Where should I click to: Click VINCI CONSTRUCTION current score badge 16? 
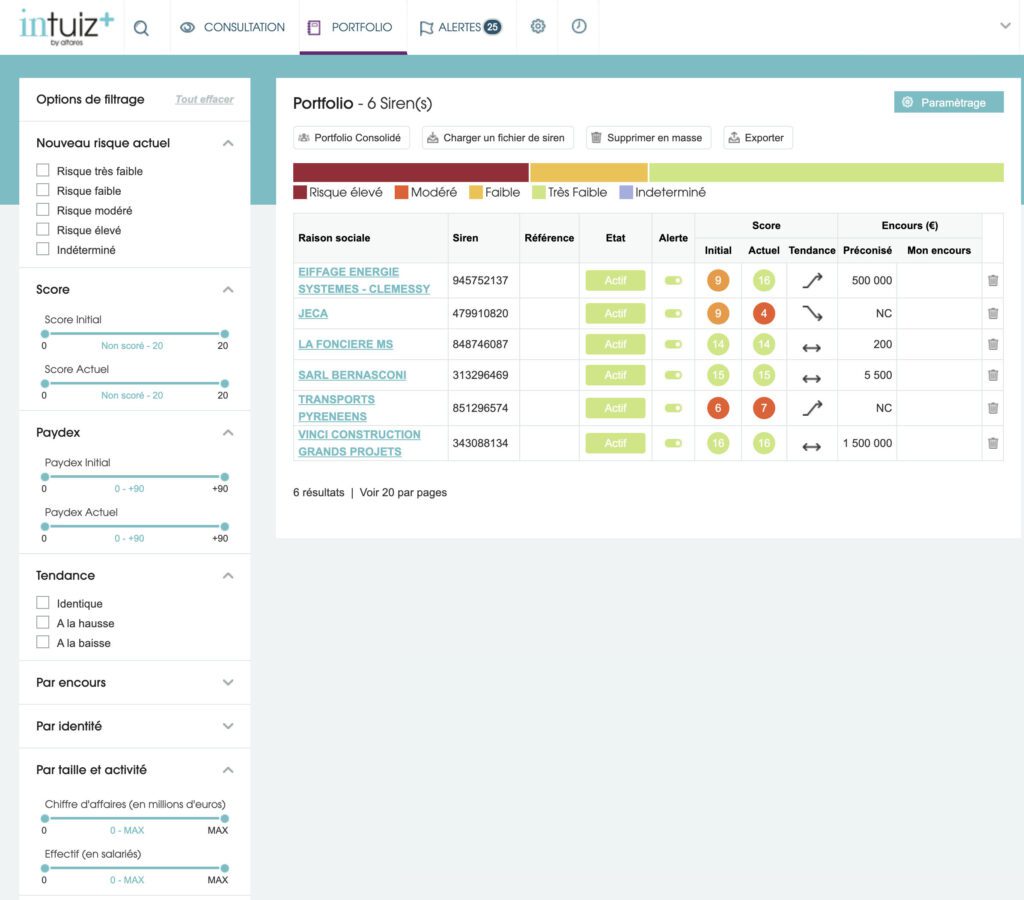[763, 443]
